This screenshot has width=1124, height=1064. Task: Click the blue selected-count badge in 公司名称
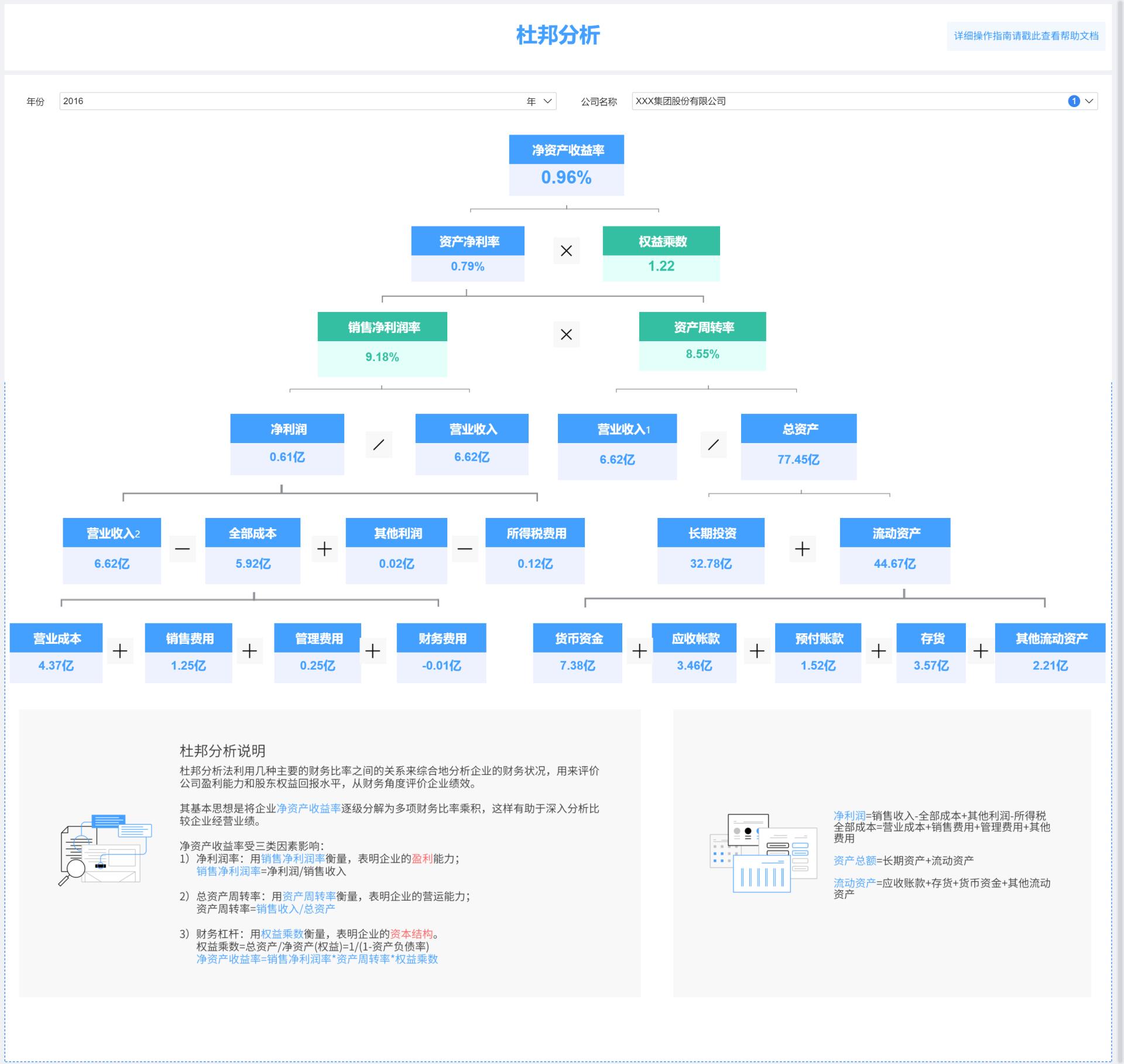click(x=1074, y=101)
